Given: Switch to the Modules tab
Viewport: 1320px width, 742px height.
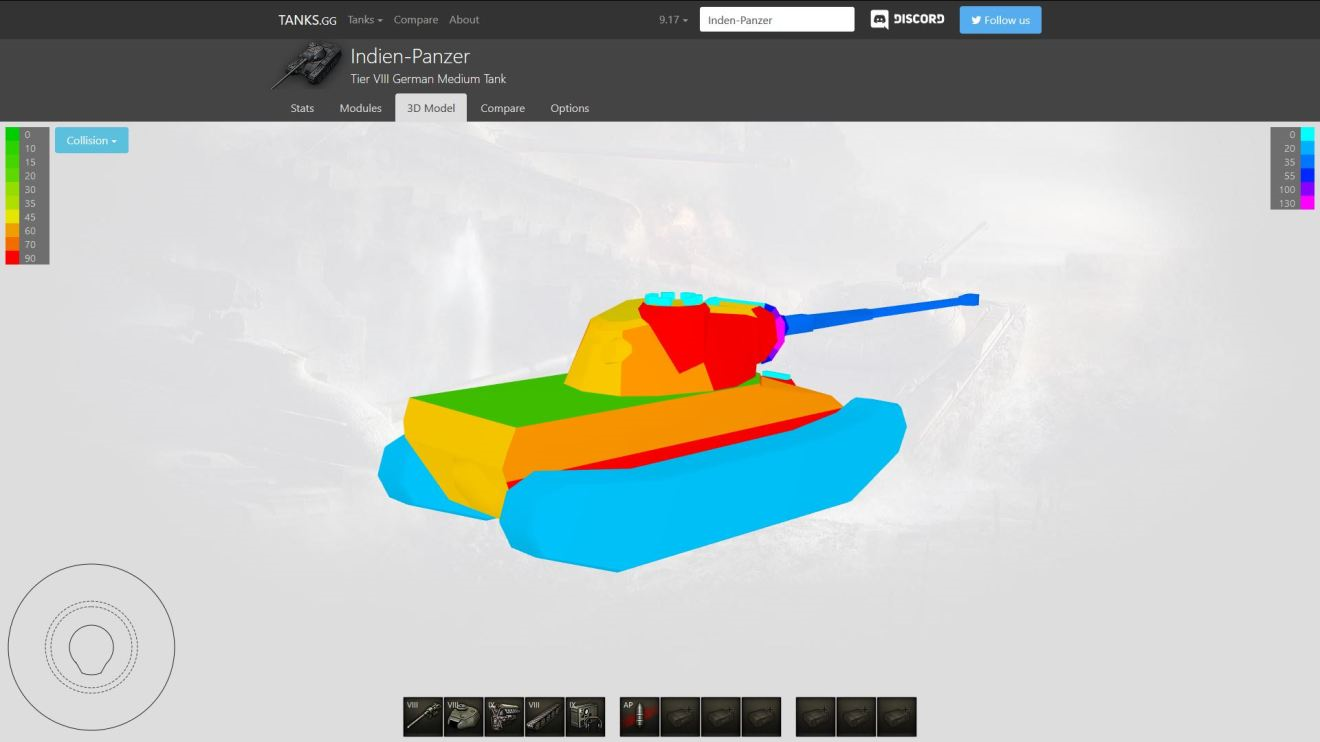Looking at the screenshot, I should pyautogui.click(x=360, y=108).
